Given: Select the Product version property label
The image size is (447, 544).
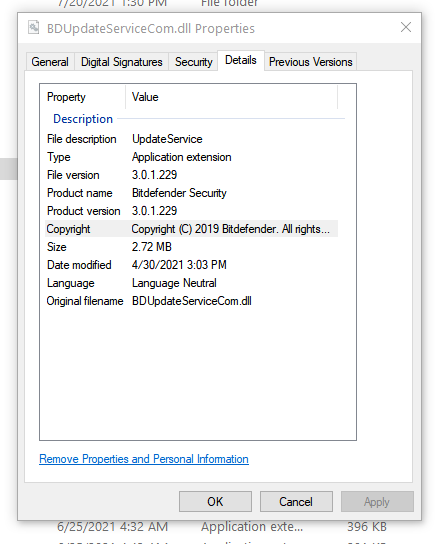Looking at the screenshot, I should coord(84,211).
